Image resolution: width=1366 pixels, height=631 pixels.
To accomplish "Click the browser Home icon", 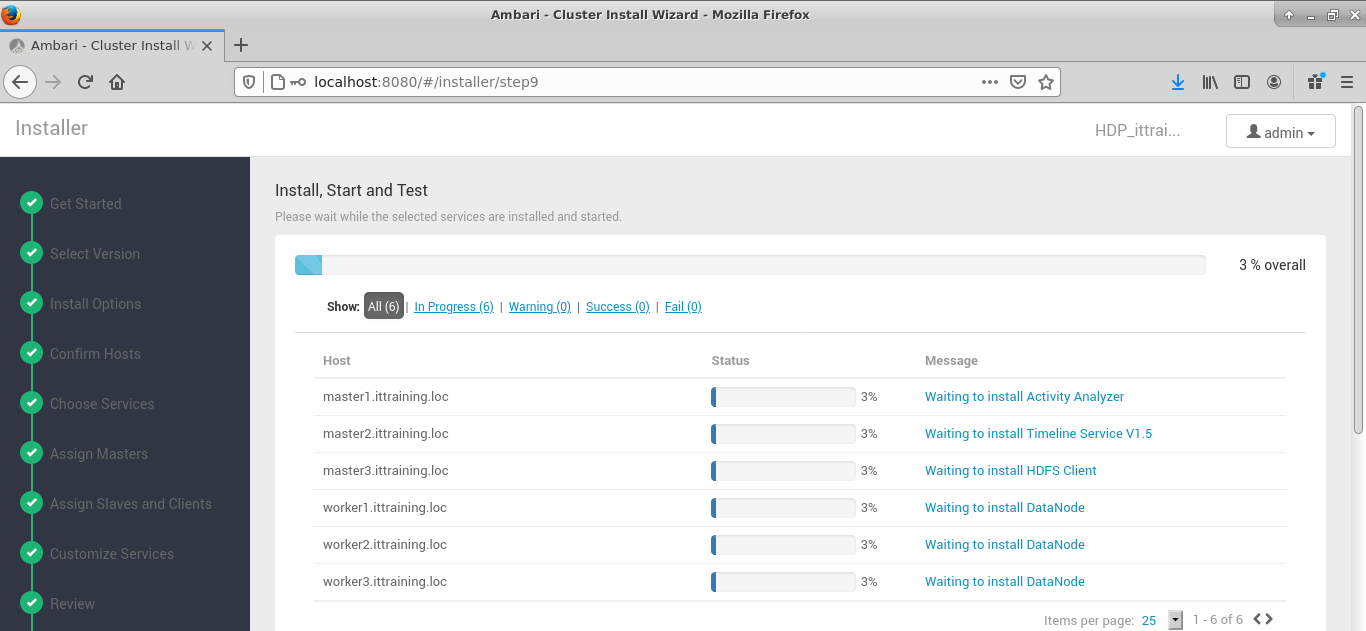I will tap(117, 82).
